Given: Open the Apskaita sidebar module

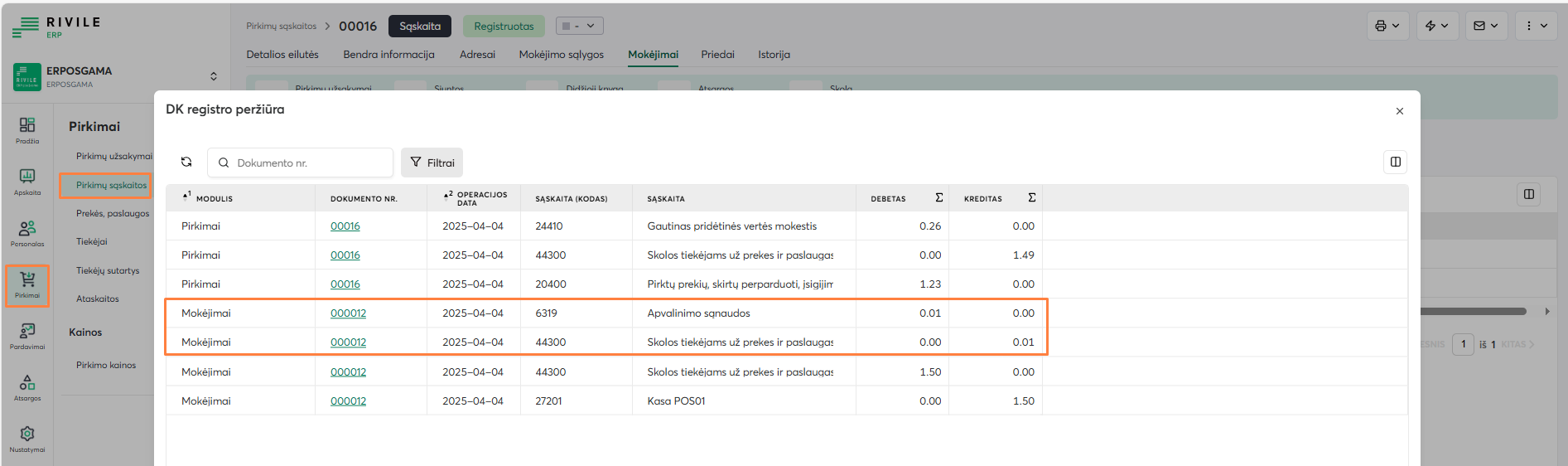Looking at the screenshot, I should (27, 181).
